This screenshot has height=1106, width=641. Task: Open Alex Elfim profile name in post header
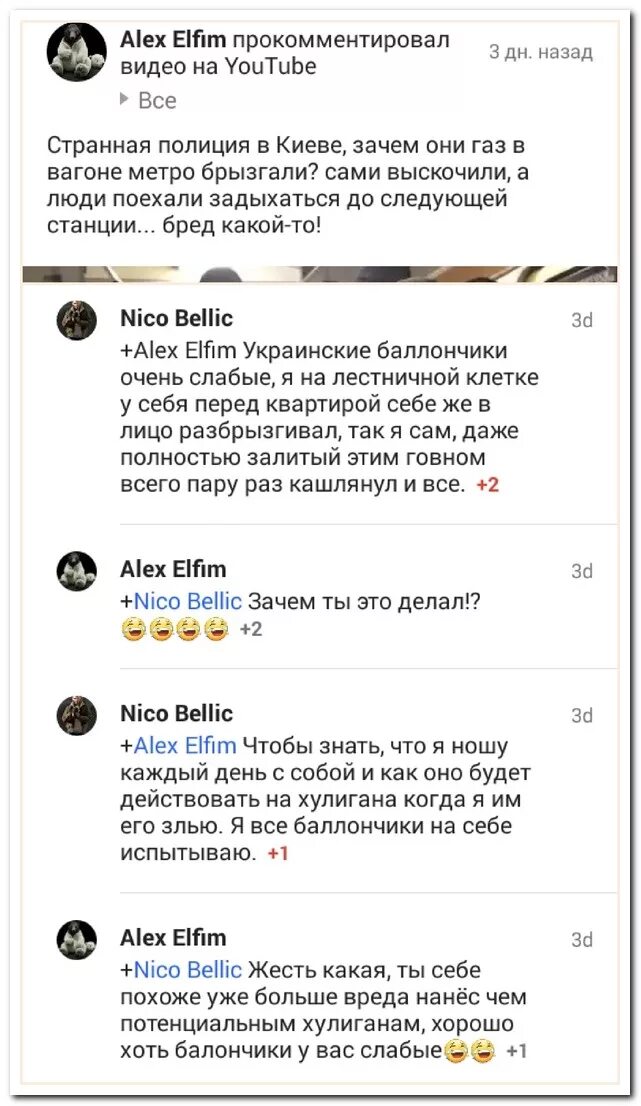(174, 39)
